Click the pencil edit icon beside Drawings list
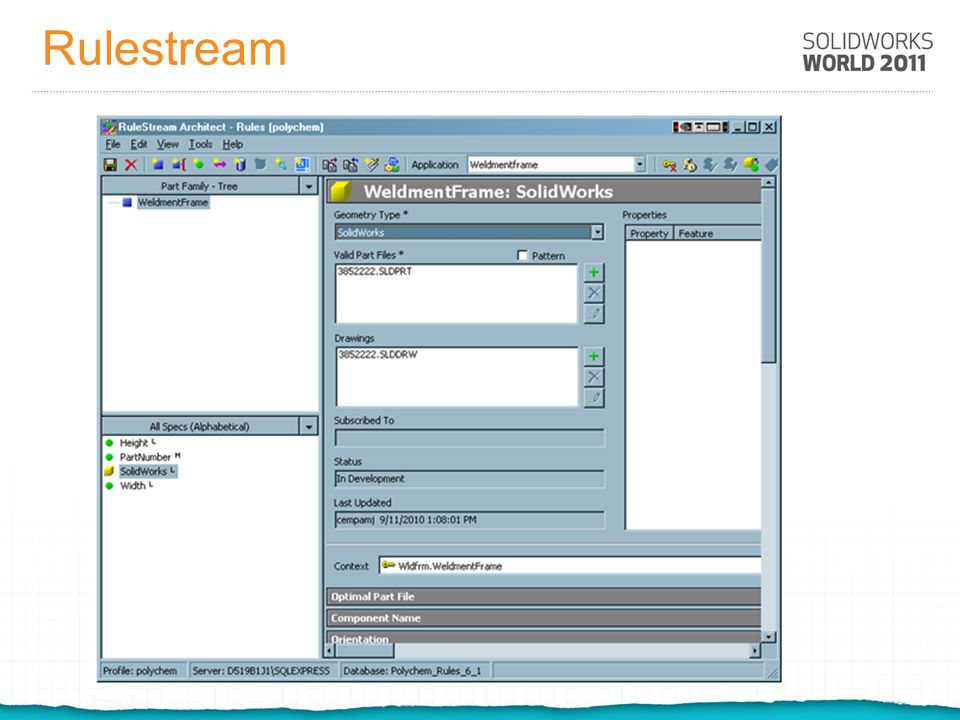Image resolution: width=960 pixels, height=720 pixels. click(x=594, y=398)
